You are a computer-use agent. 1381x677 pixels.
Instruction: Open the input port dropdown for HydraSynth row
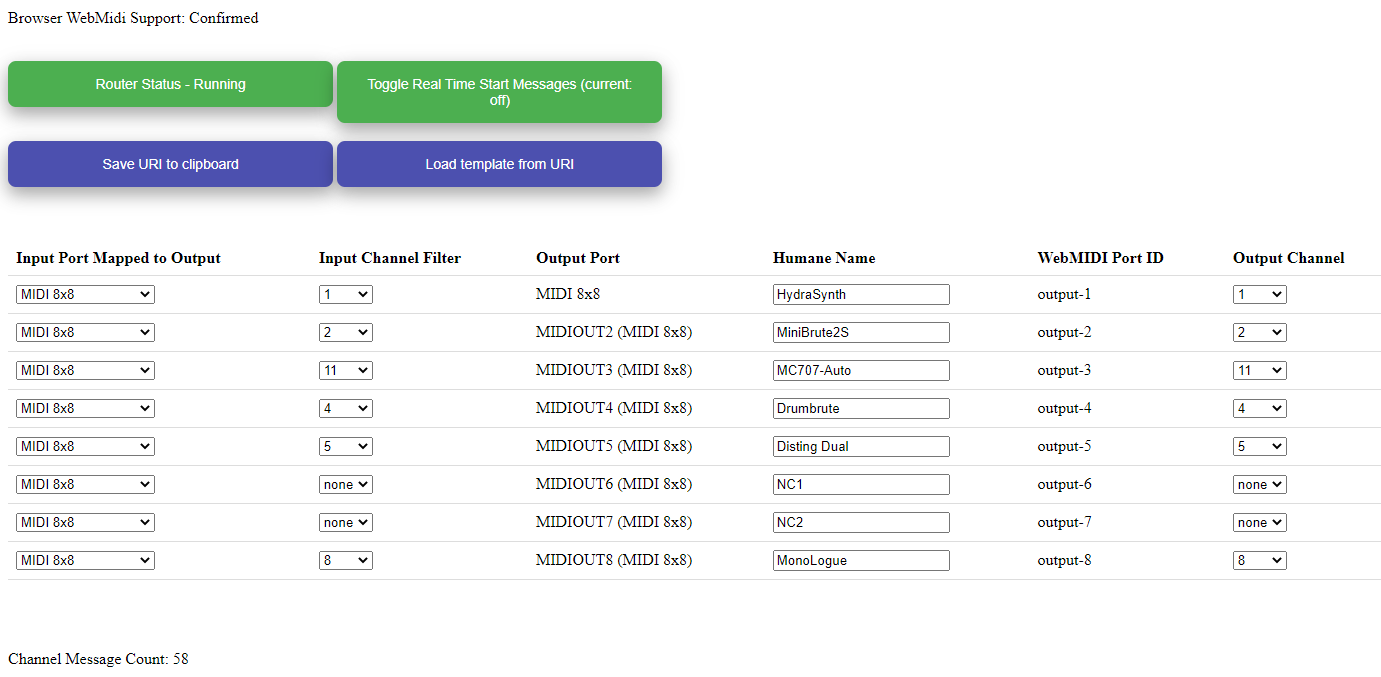[85, 294]
